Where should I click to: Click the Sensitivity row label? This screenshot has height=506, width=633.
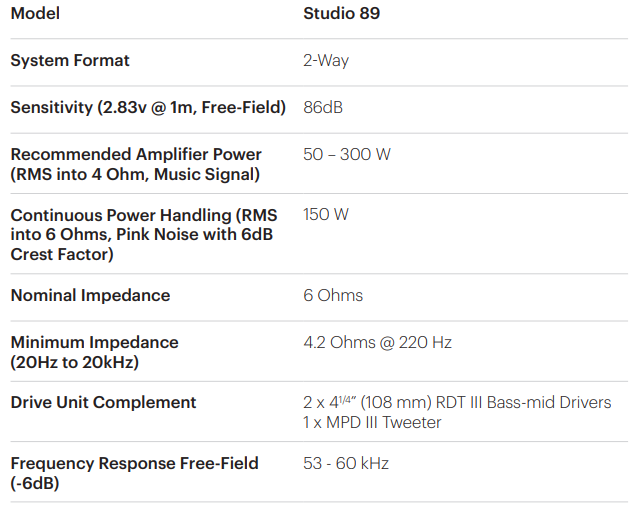[148, 107]
